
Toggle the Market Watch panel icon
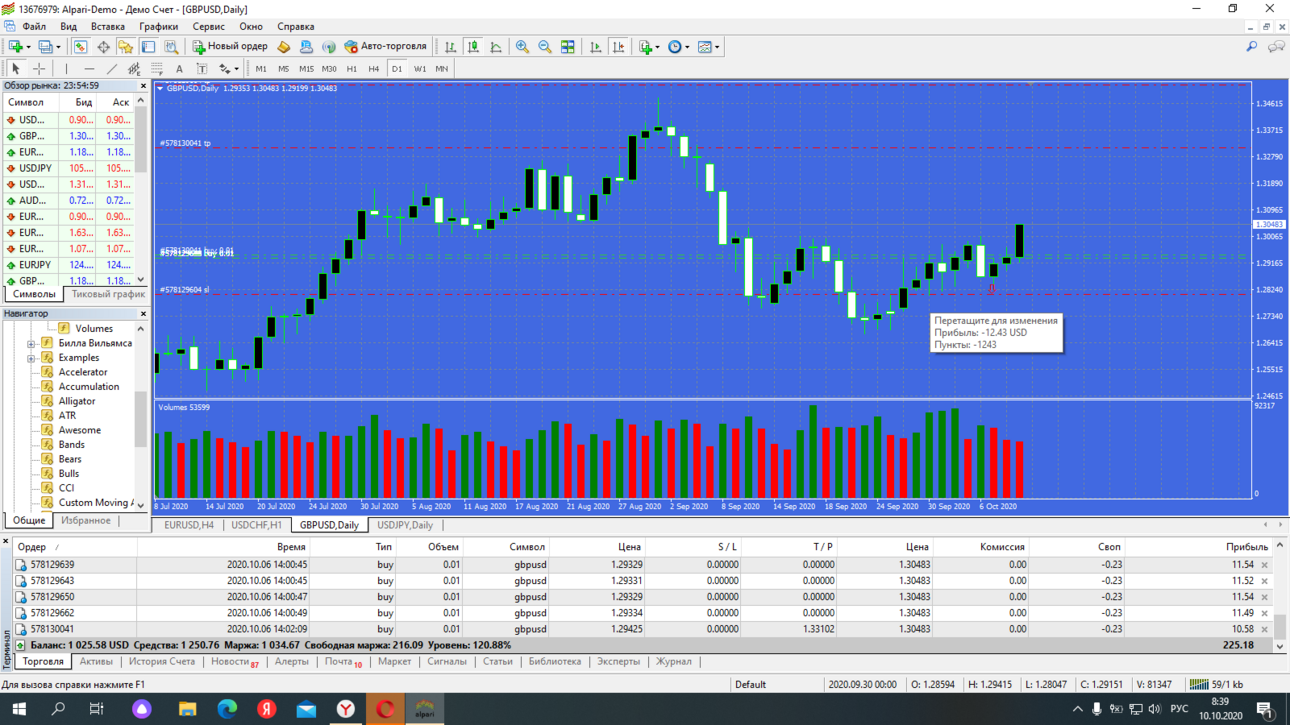[80, 47]
